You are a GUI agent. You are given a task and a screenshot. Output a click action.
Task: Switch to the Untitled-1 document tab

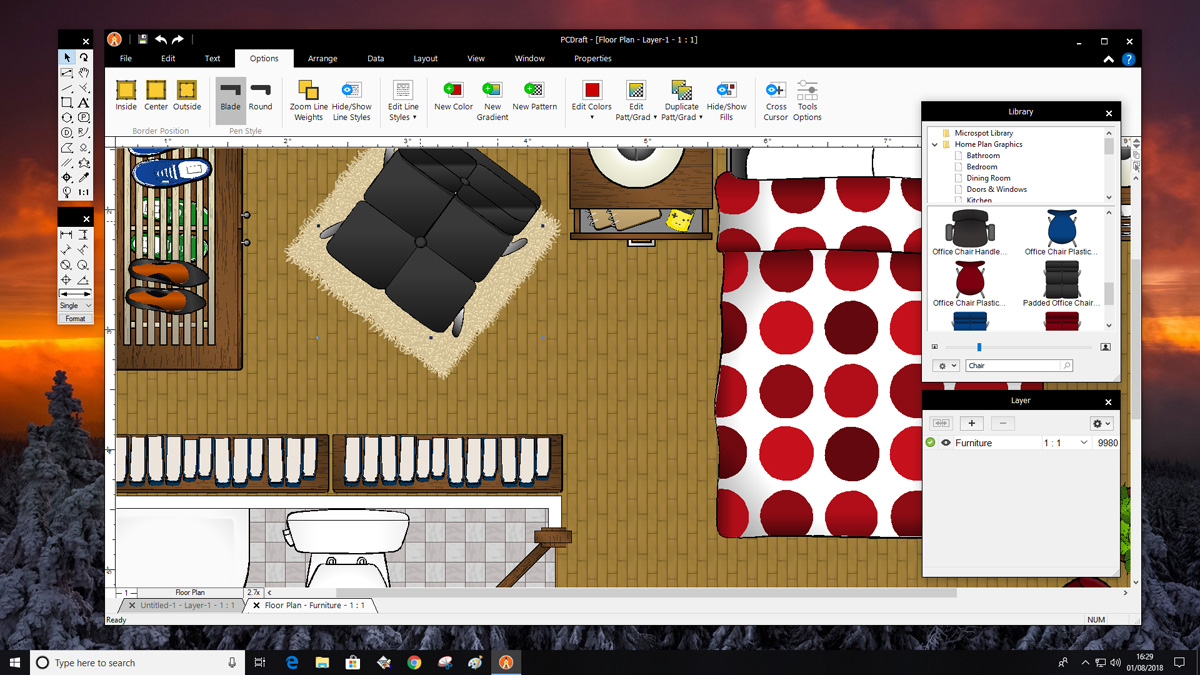182,606
